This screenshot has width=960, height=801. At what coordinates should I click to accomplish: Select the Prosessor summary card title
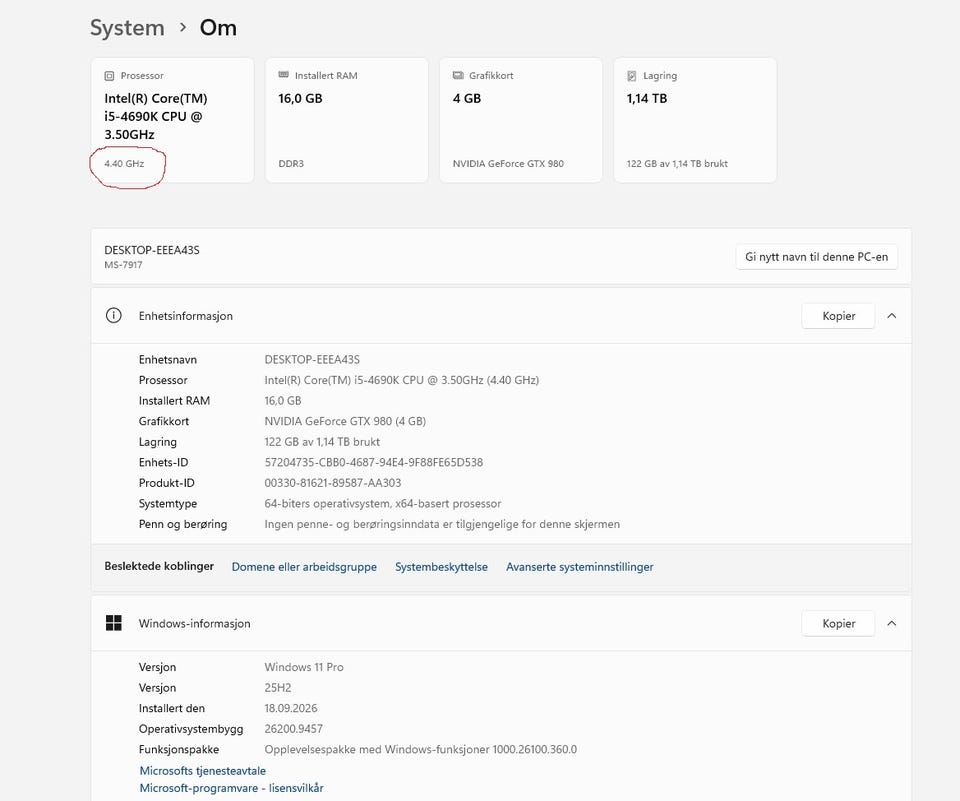pyautogui.click(x=142, y=76)
